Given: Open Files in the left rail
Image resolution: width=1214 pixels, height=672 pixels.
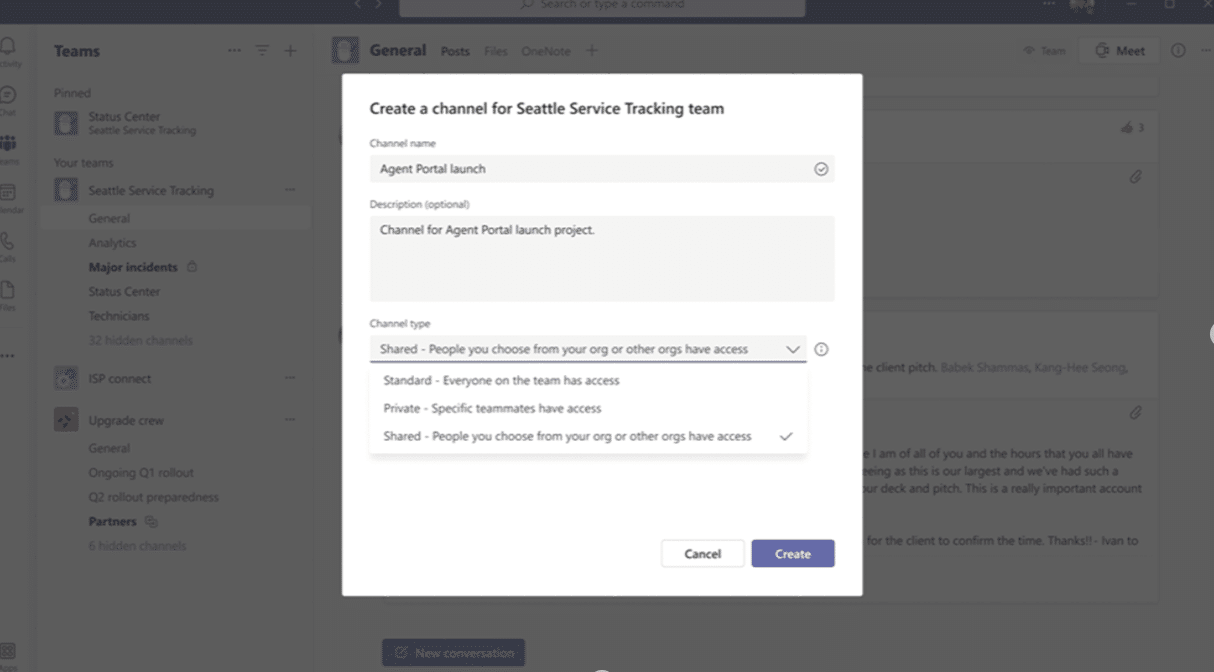Looking at the screenshot, I should [8, 294].
